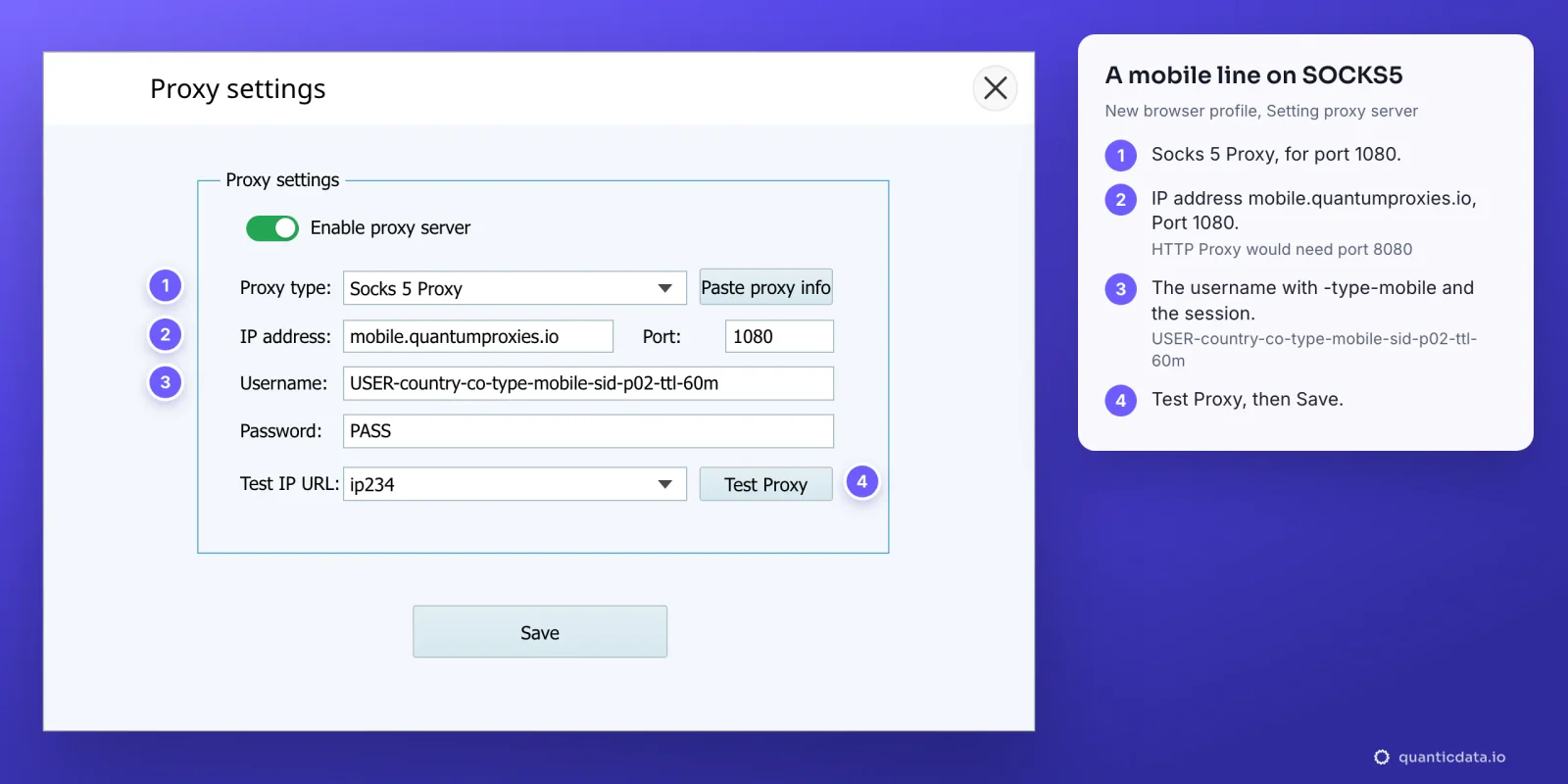Click the "Enable proxy server" label text
This screenshot has width=1568, height=784.
(390, 228)
